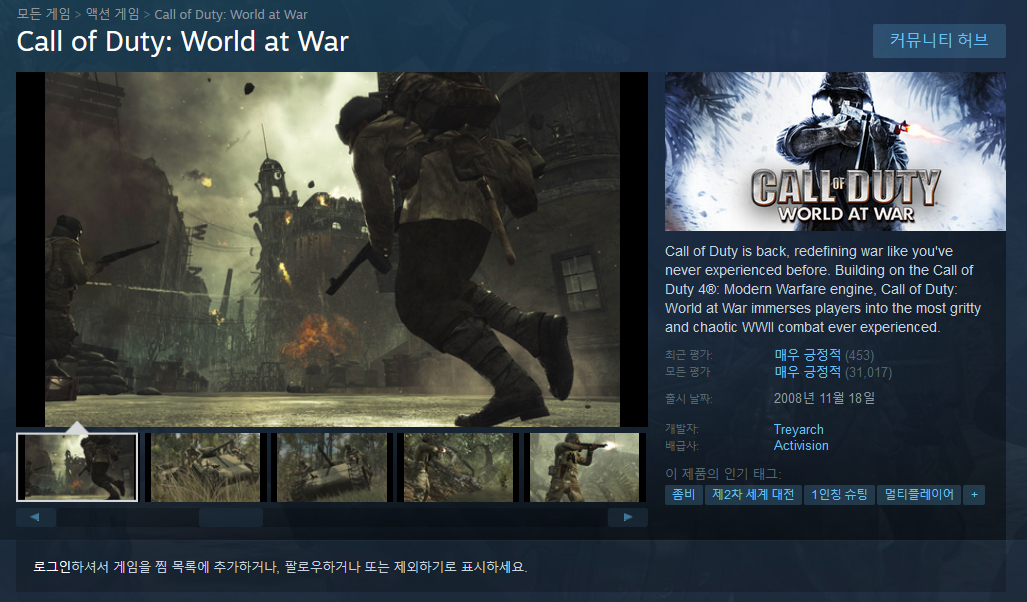Image resolution: width=1027 pixels, height=602 pixels.
Task: Open developer Treyarch link
Action: point(798,430)
